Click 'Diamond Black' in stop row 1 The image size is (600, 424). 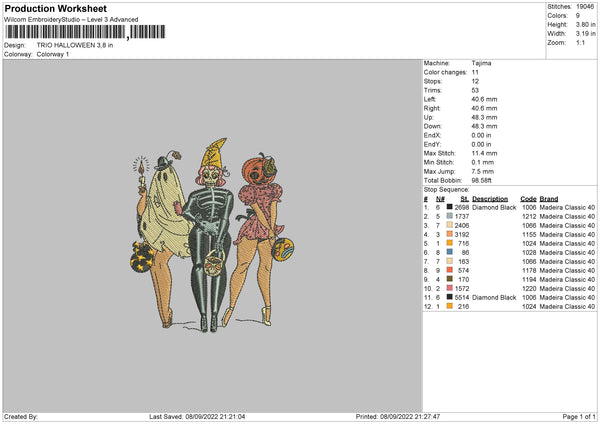point(494,207)
